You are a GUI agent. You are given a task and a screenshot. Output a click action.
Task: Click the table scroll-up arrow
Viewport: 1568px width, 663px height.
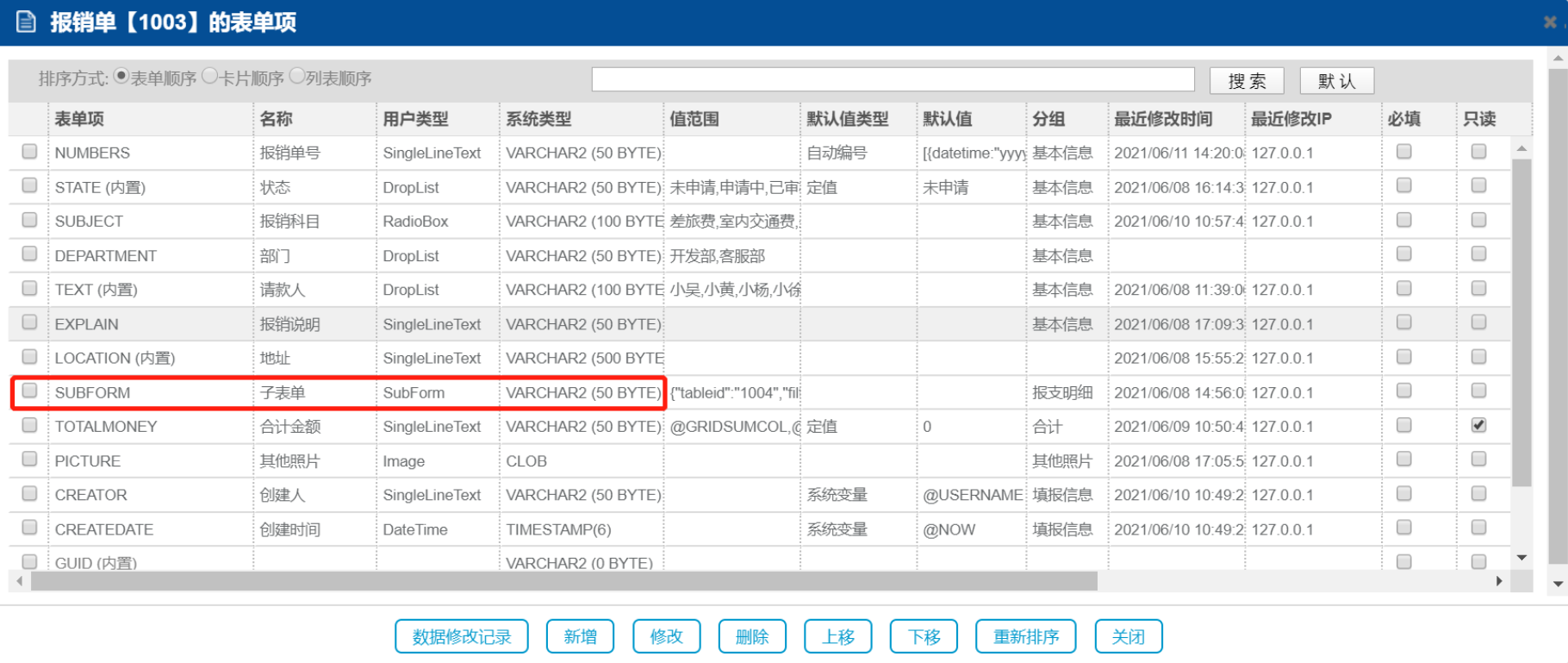(1522, 149)
